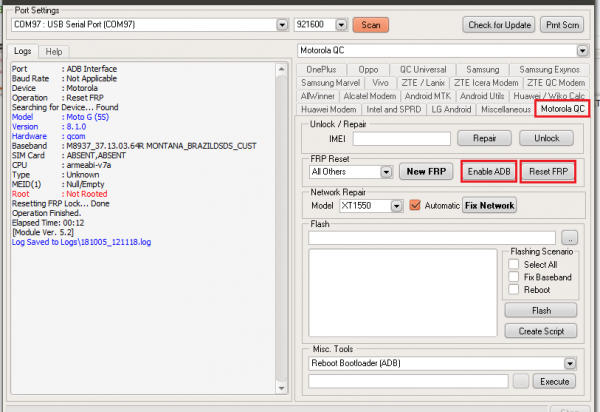Switch to the Logs tab
Screen dimensions: 600x412
pyautogui.click(x=23, y=51)
